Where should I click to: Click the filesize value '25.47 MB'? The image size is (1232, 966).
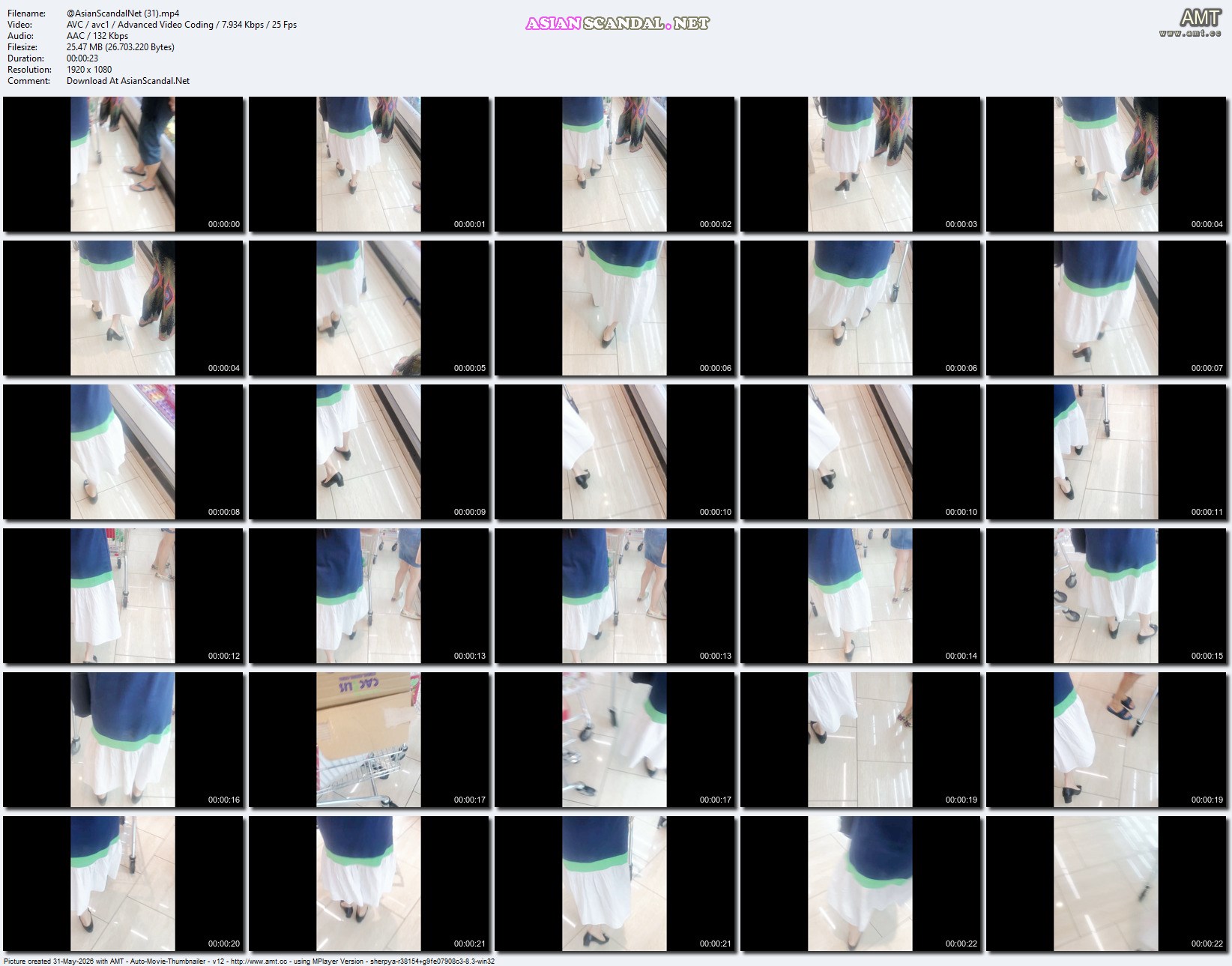(121, 47)
